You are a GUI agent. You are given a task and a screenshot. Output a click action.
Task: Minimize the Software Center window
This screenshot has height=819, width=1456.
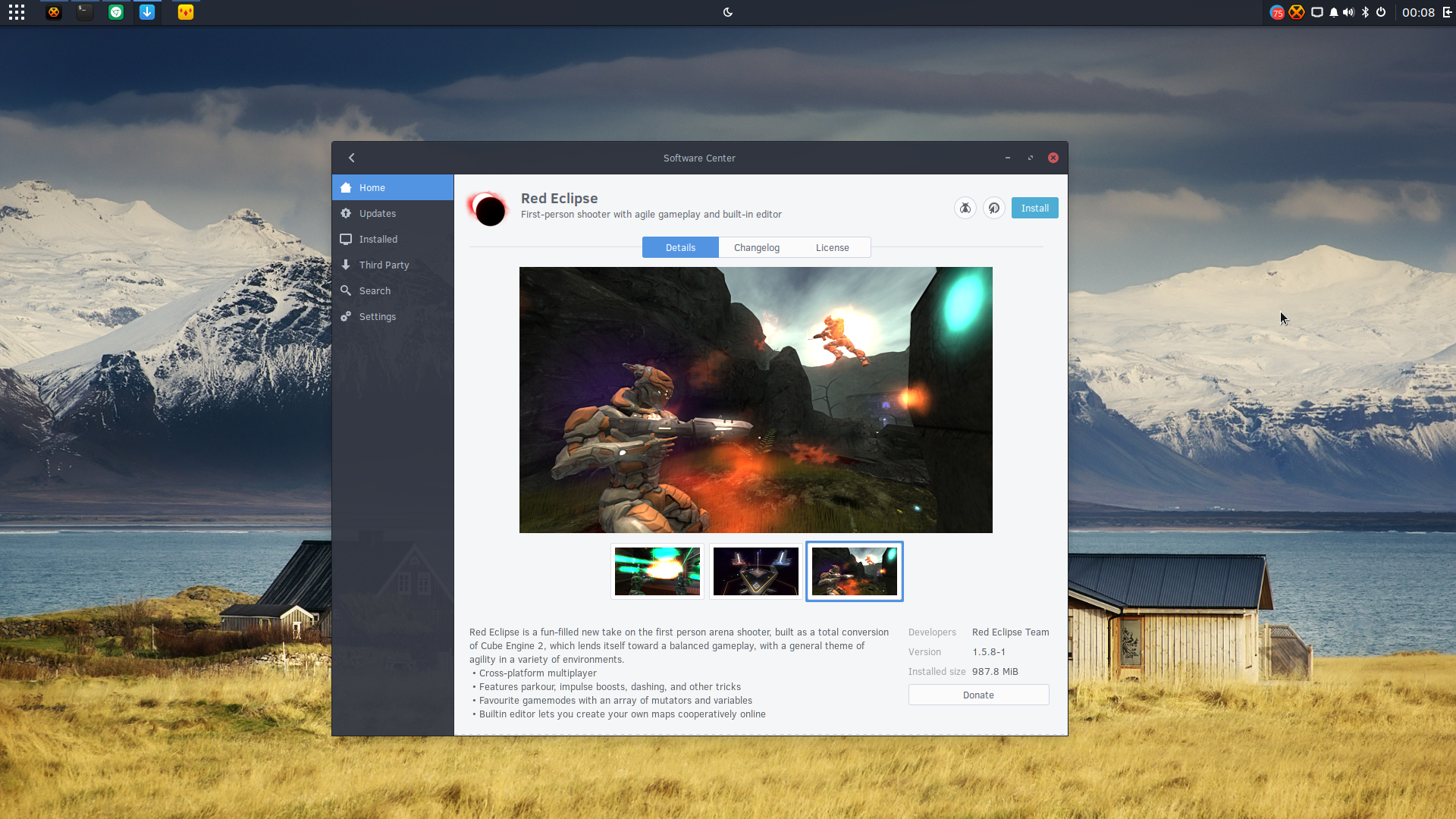[1007, 158]
